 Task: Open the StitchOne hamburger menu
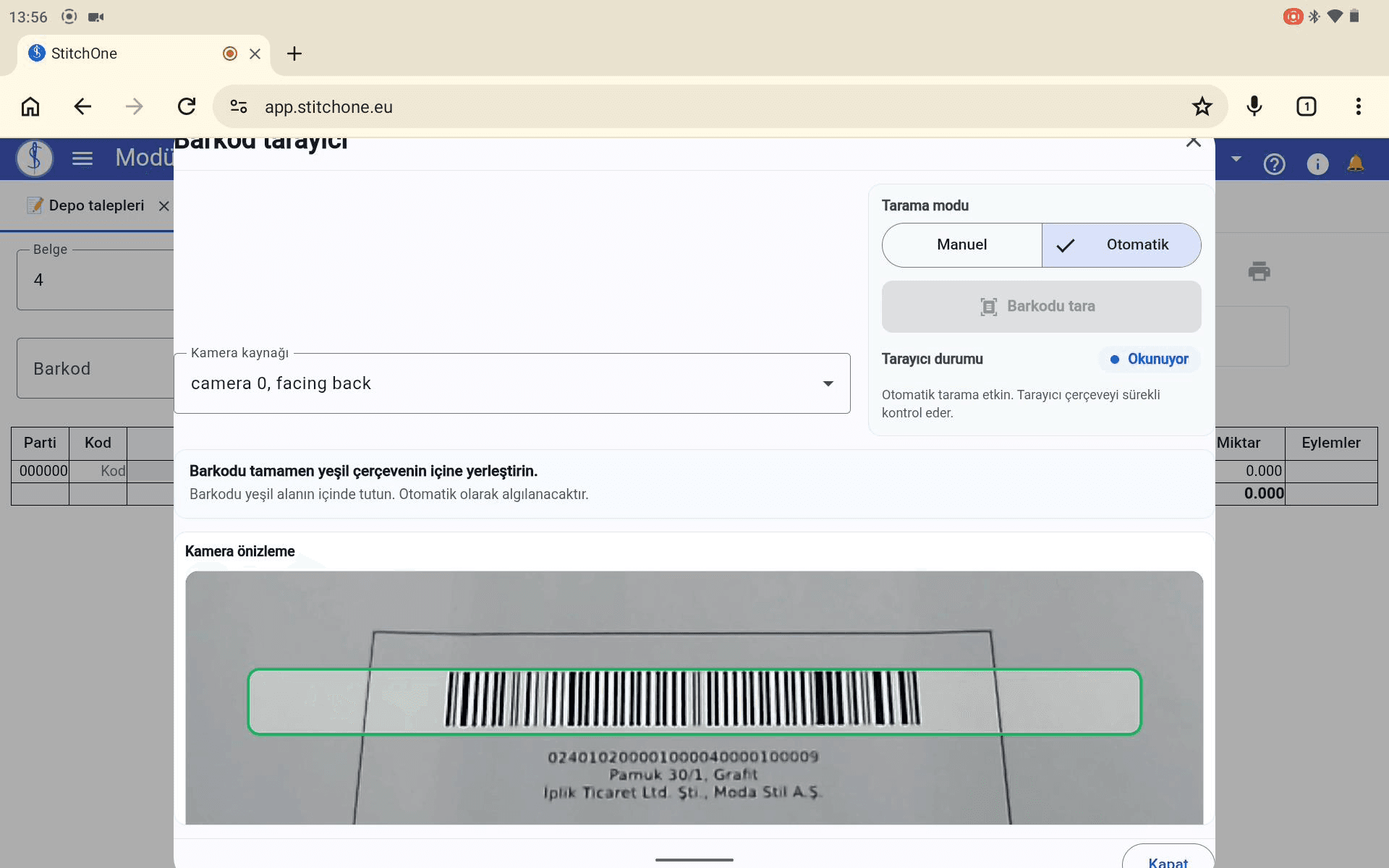82,158
